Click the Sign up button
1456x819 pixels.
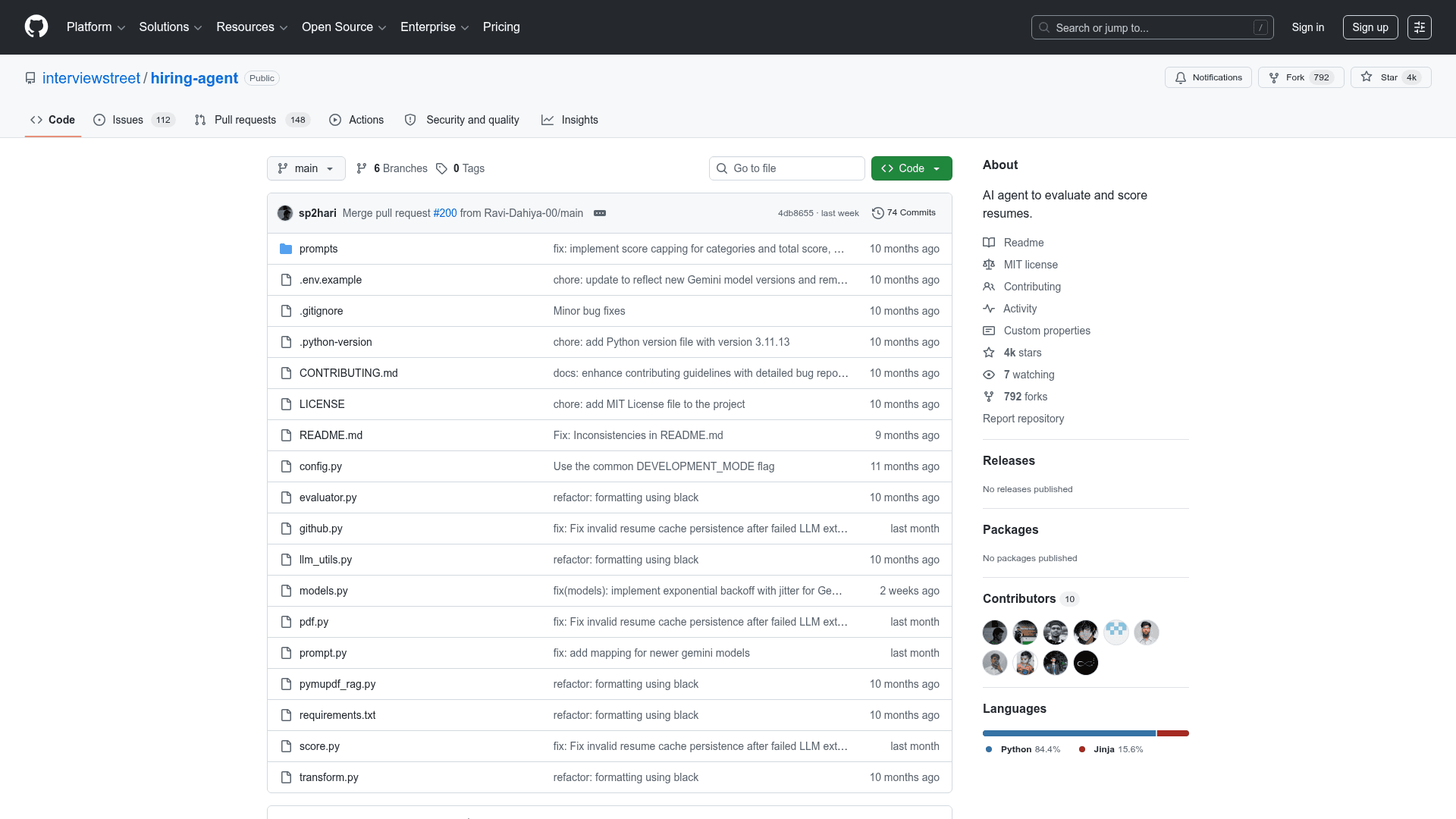point(1370,27)
